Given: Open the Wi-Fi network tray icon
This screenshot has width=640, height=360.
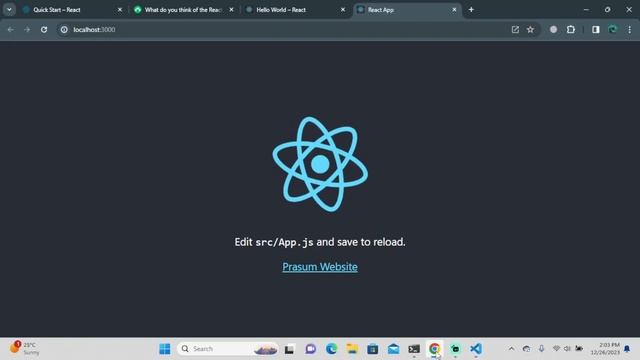Looking at the screenshot, I should [556, 349].
